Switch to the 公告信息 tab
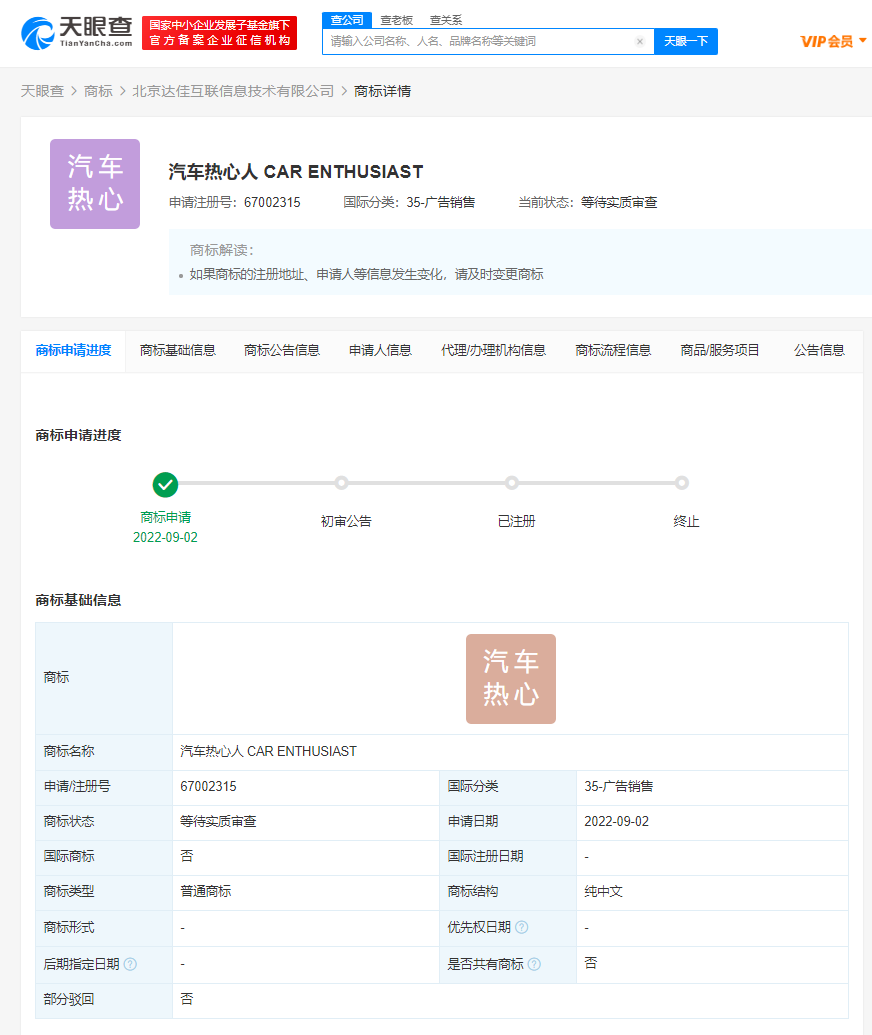This screenshot has width=872, height=1035. point(819,351)
